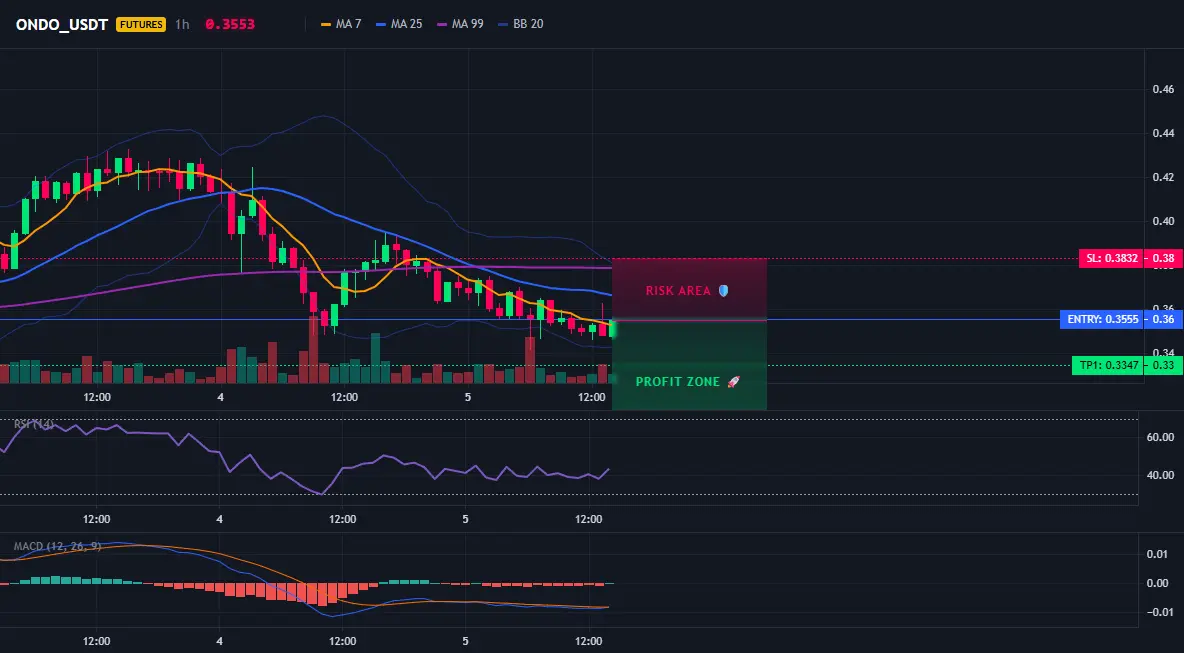Toggle the BB 20 legend entry
The width and height of the screenshot is (1184, 653).
520,24
